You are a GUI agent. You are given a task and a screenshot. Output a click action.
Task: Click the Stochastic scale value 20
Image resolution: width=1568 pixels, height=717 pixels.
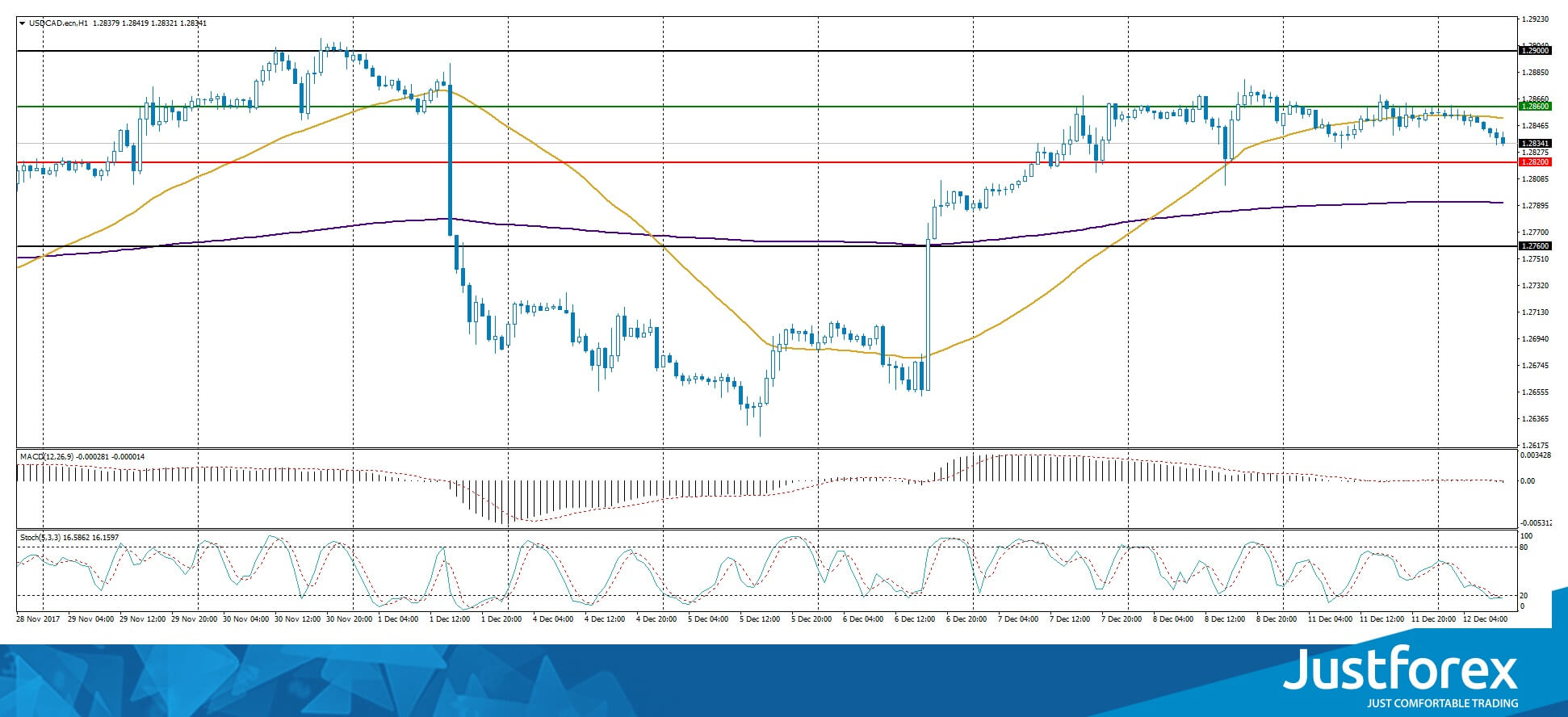[x=1524, y=596]
